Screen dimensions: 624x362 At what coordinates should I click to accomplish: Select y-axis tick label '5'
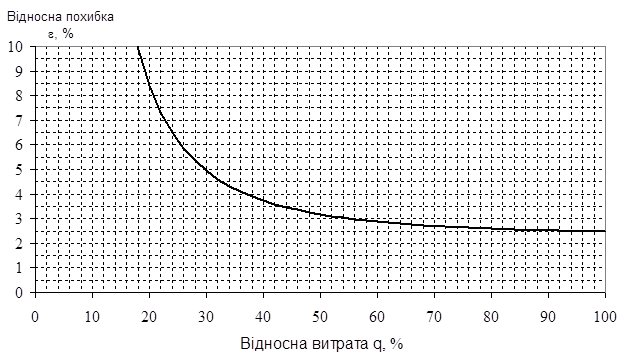coord(19,170)
